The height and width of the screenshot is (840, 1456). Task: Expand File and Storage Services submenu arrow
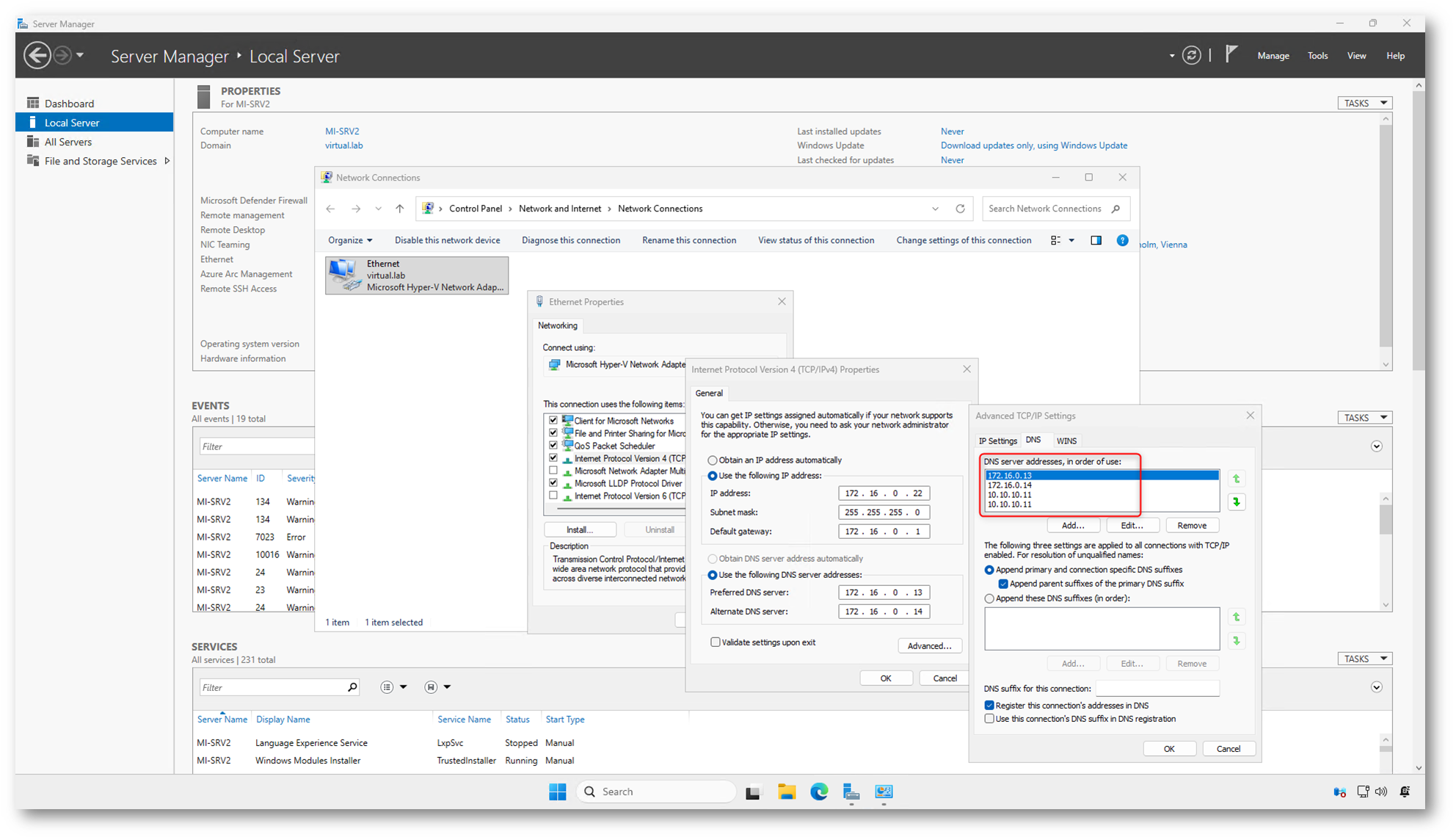point(167,161)
